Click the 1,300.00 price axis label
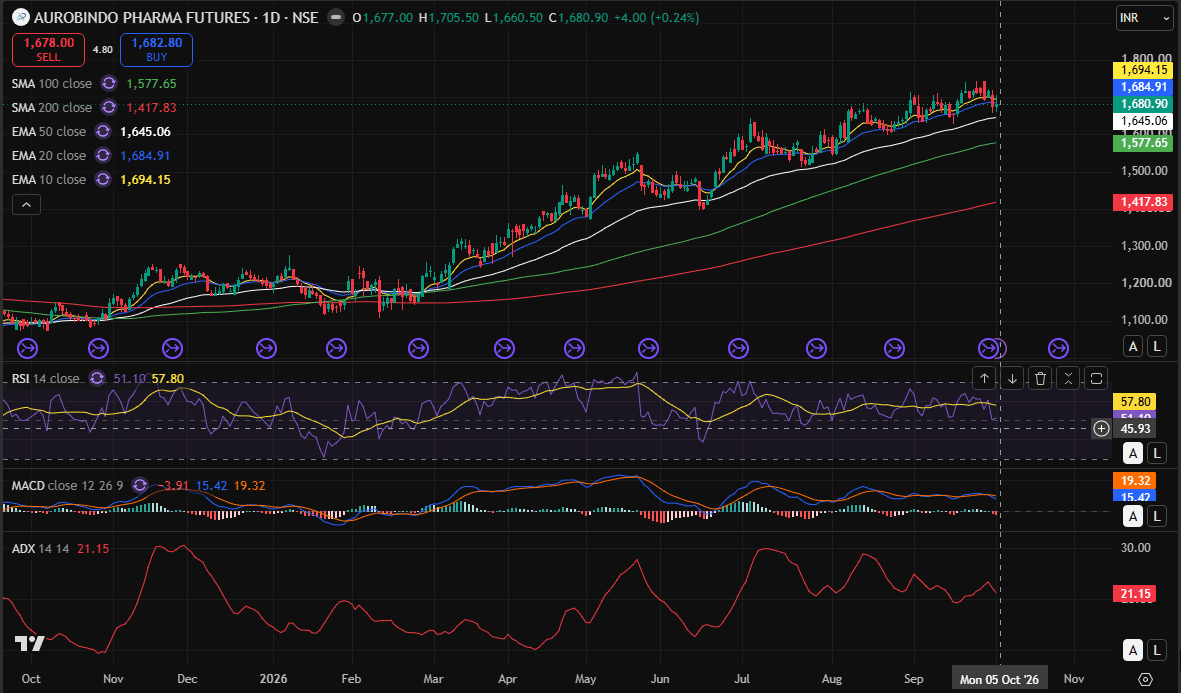 pyautogui.click(x=1144, y=246)
